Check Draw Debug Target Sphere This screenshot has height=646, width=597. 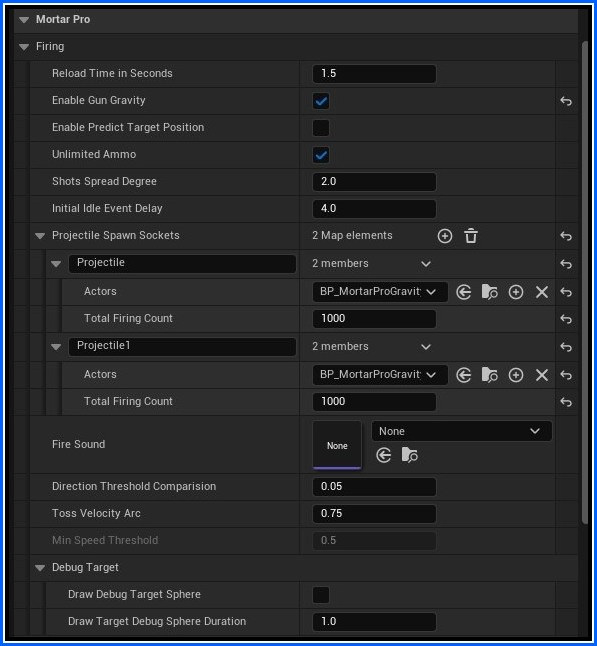click(x=321, y=595)
